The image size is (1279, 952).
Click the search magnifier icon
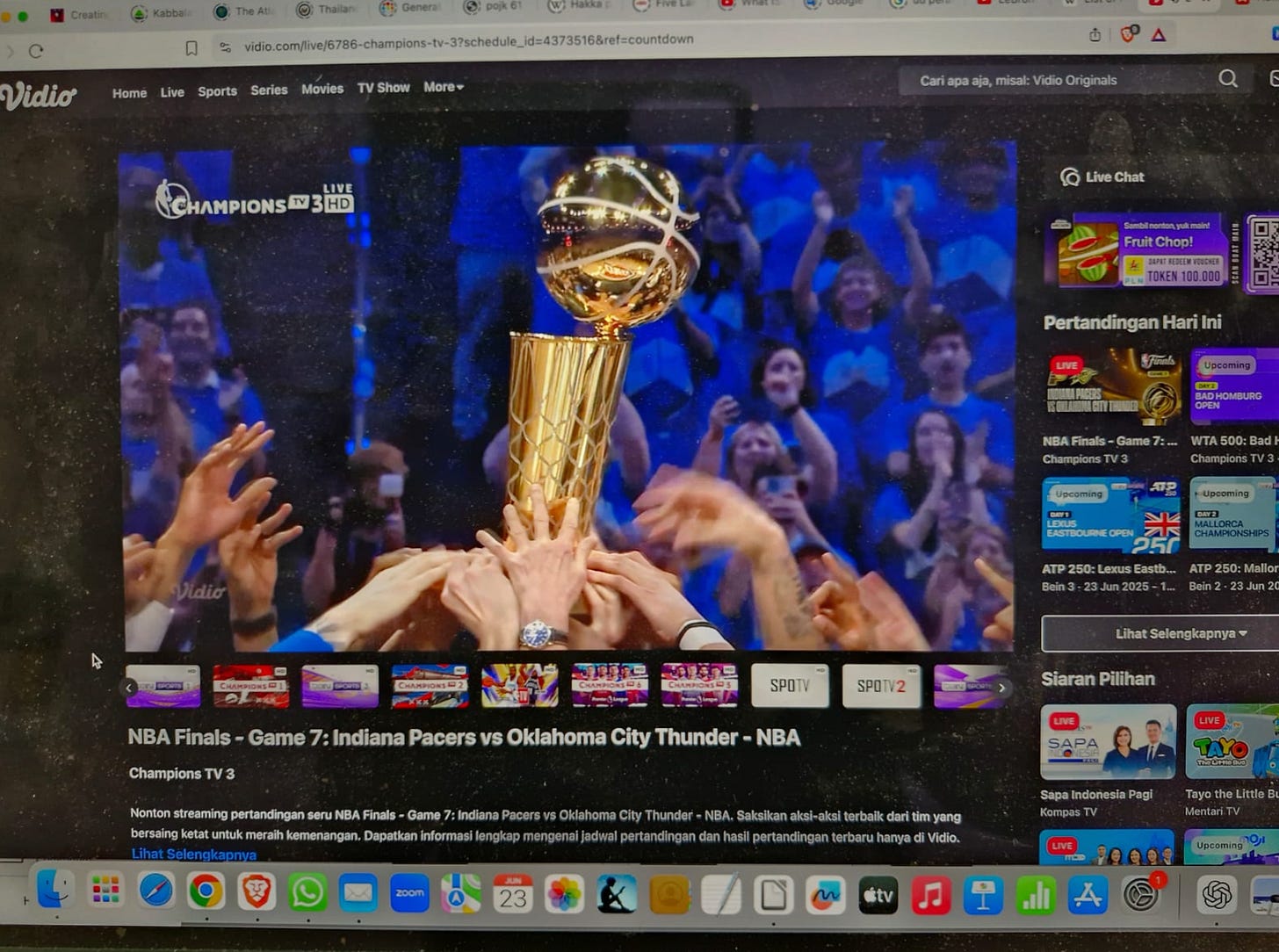(x=1228, y=79)
